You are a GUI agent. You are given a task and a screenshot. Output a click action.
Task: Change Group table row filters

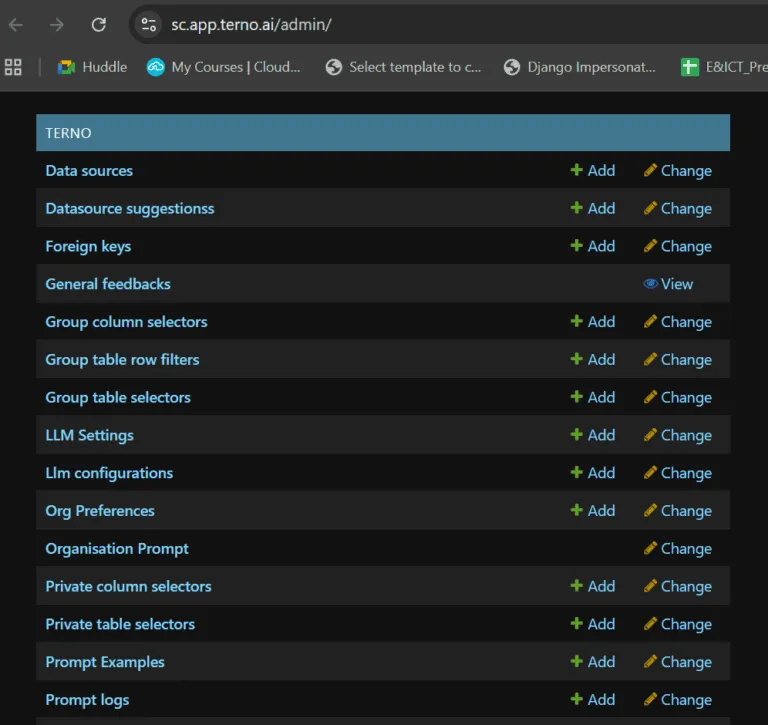tap(677, 360)
